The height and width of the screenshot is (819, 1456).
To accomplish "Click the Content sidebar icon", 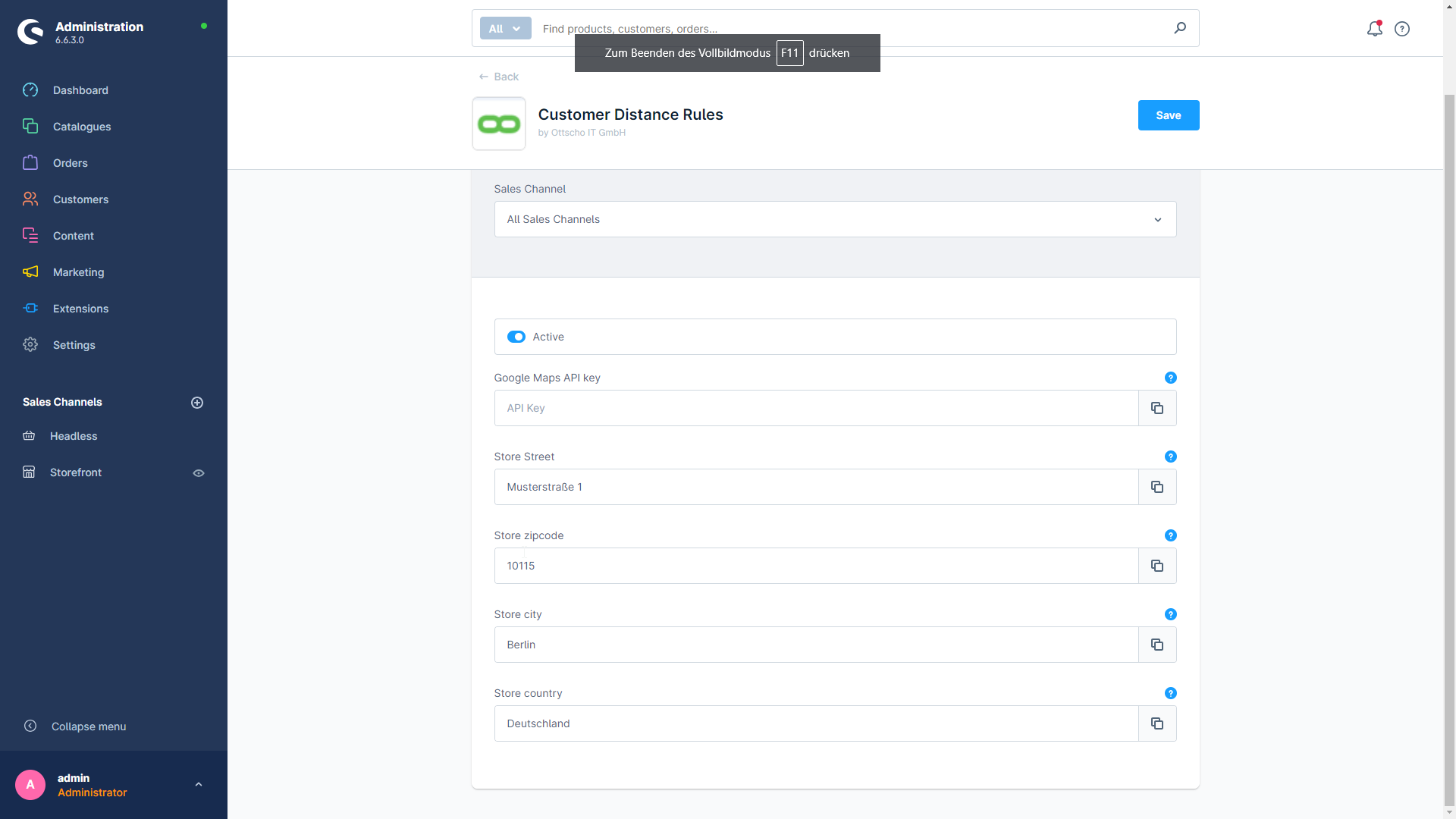I will pos(31,236).
